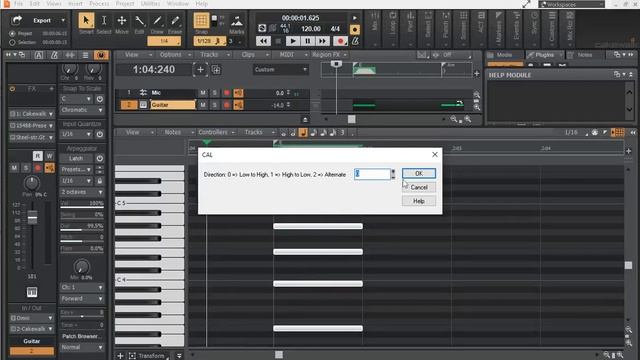Open the Custom track control dropdown
Viewport: 640px width, 360px height.
(x=280, y=70)
